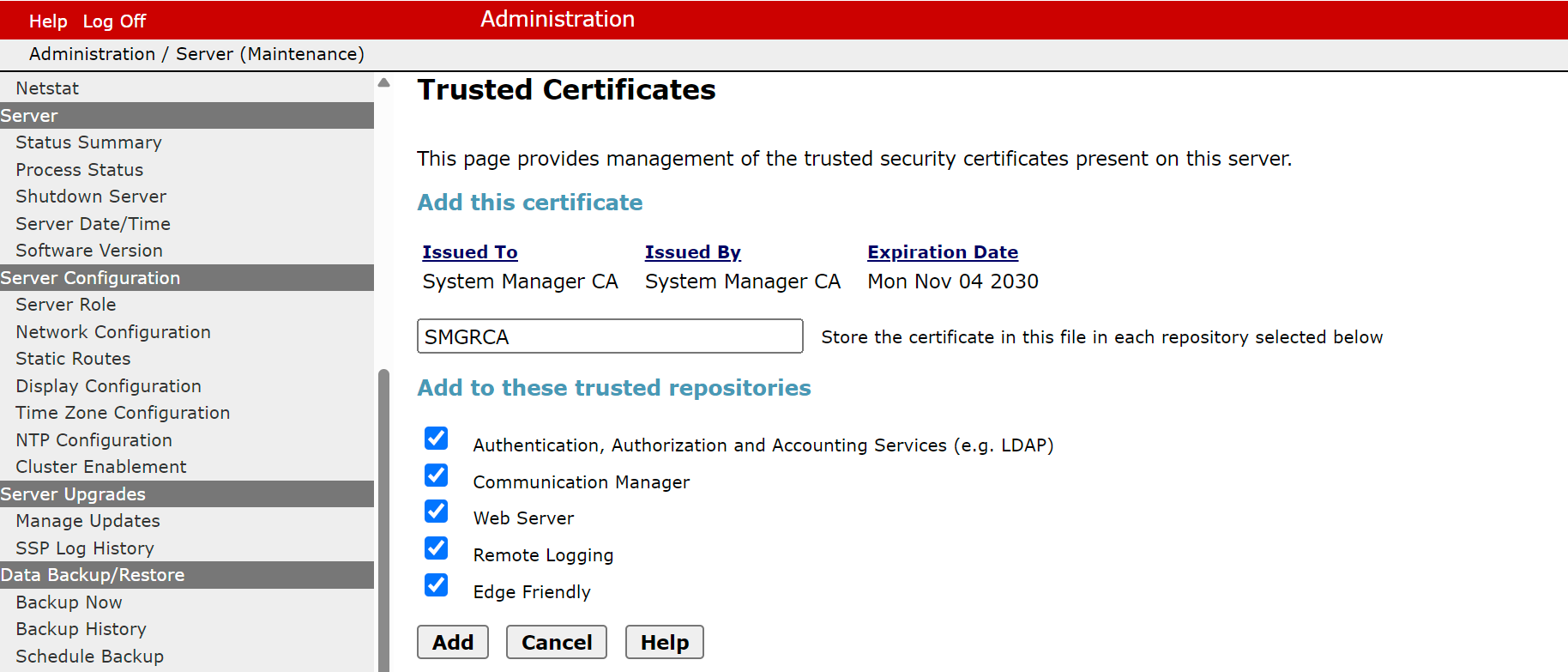Uncheck Authentication, Authorization and Accounting Services checkbox
Screen dimensions: 1568x672
[436, 439]
